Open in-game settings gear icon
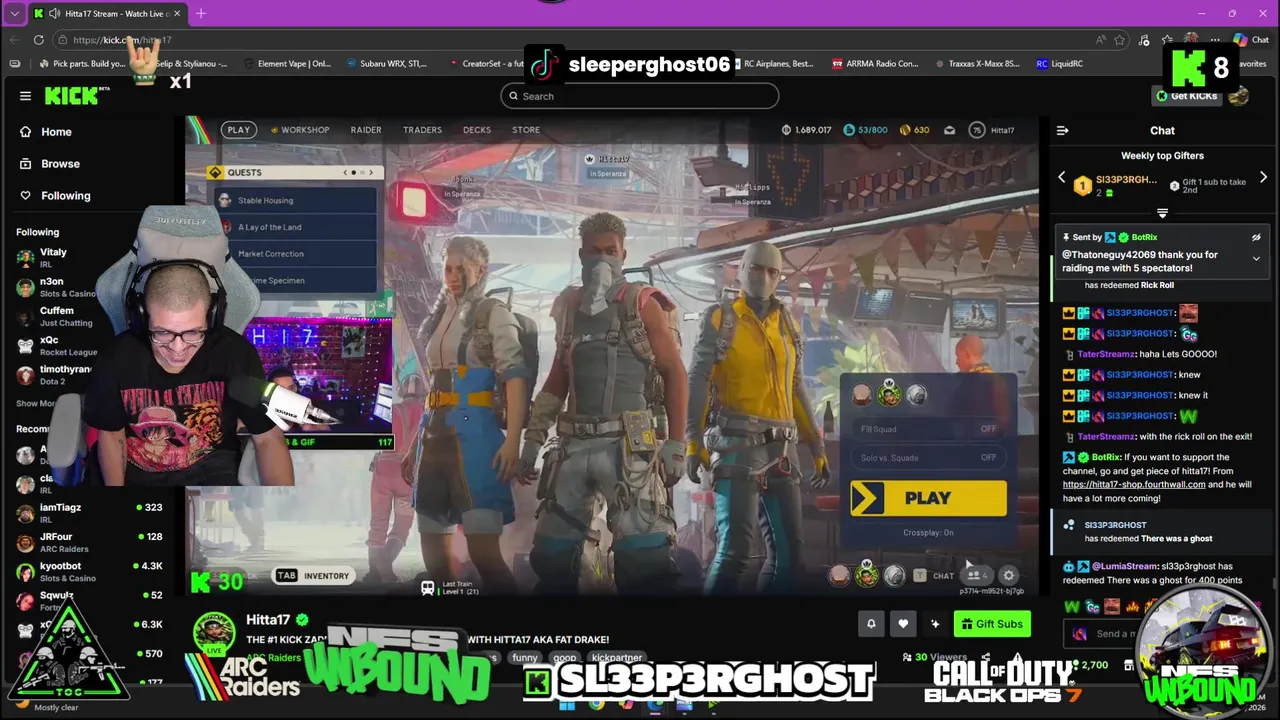The image size is (1280, 720). tap(1008, 575)
